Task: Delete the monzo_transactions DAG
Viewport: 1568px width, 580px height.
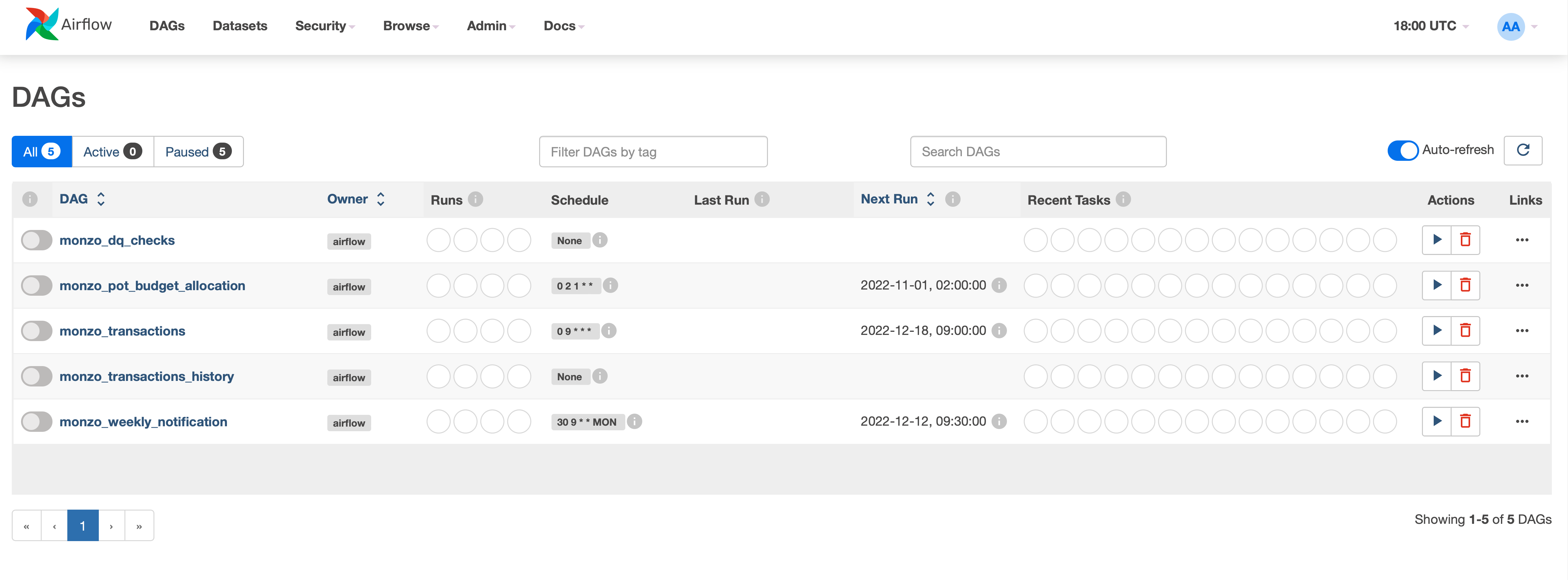Action: (x=1465, y=331)
